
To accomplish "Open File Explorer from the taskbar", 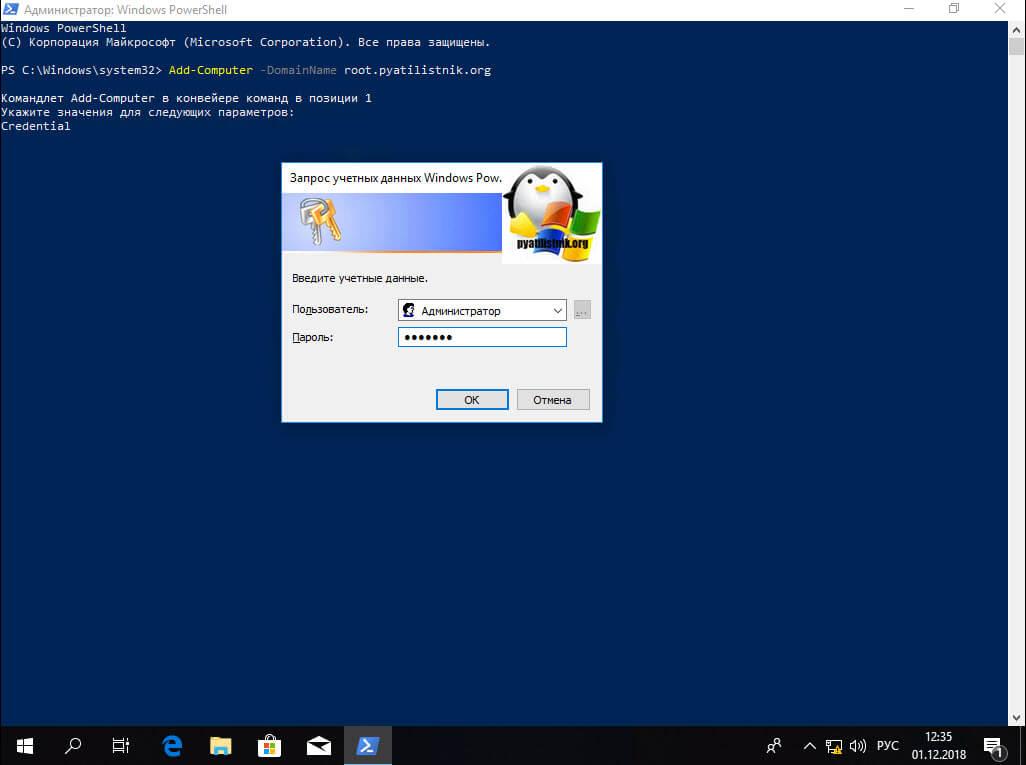I will point(221,745).
